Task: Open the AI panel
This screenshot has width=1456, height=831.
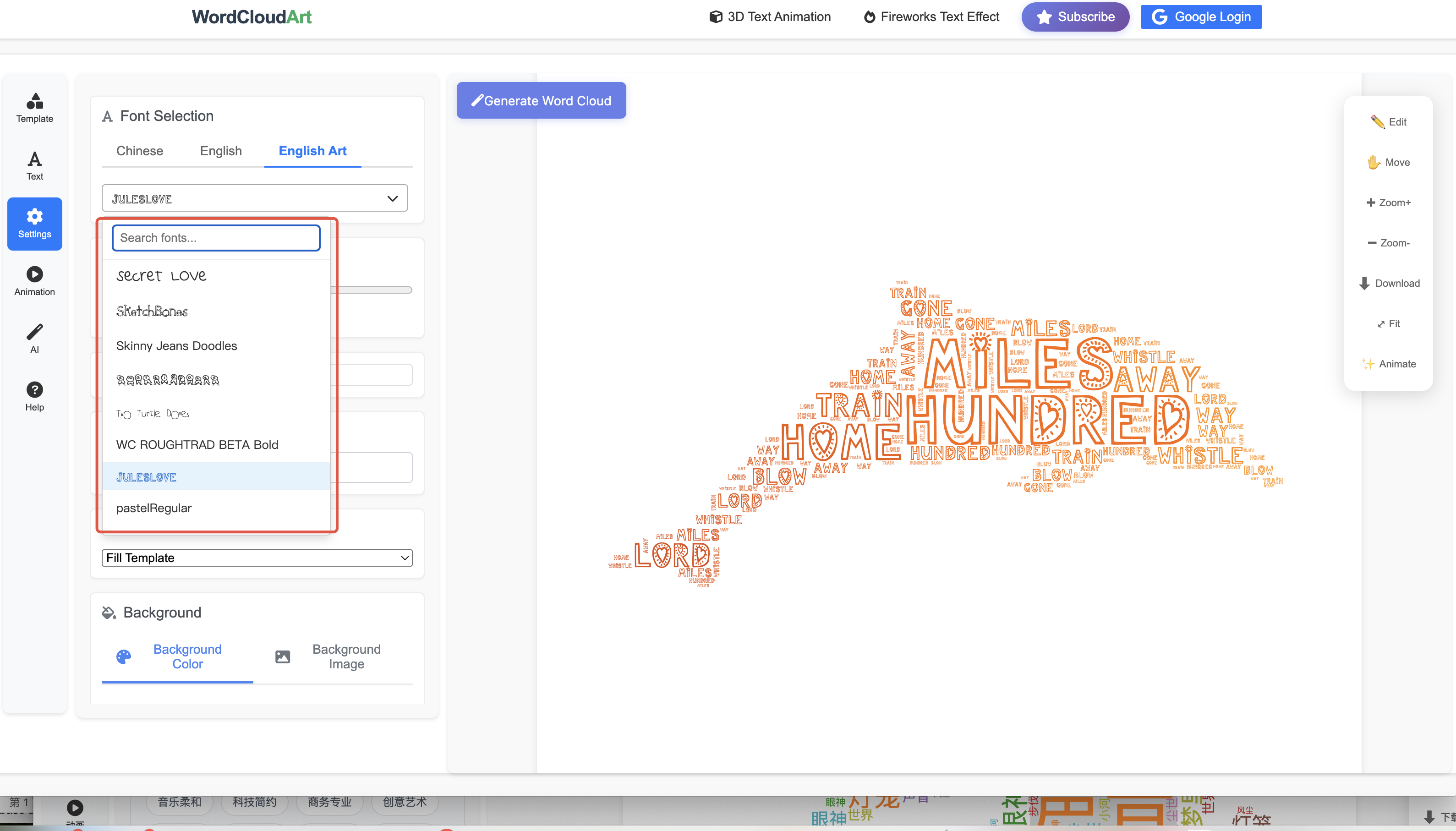Action: 34,338
